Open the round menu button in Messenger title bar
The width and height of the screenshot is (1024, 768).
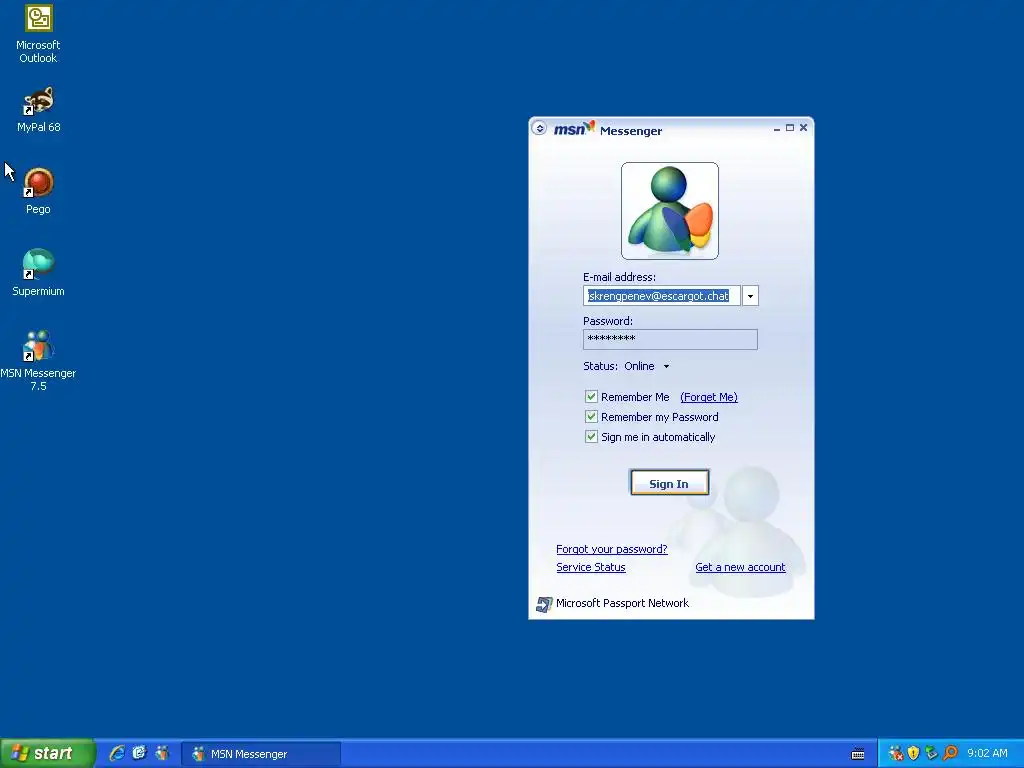[539, 128]
